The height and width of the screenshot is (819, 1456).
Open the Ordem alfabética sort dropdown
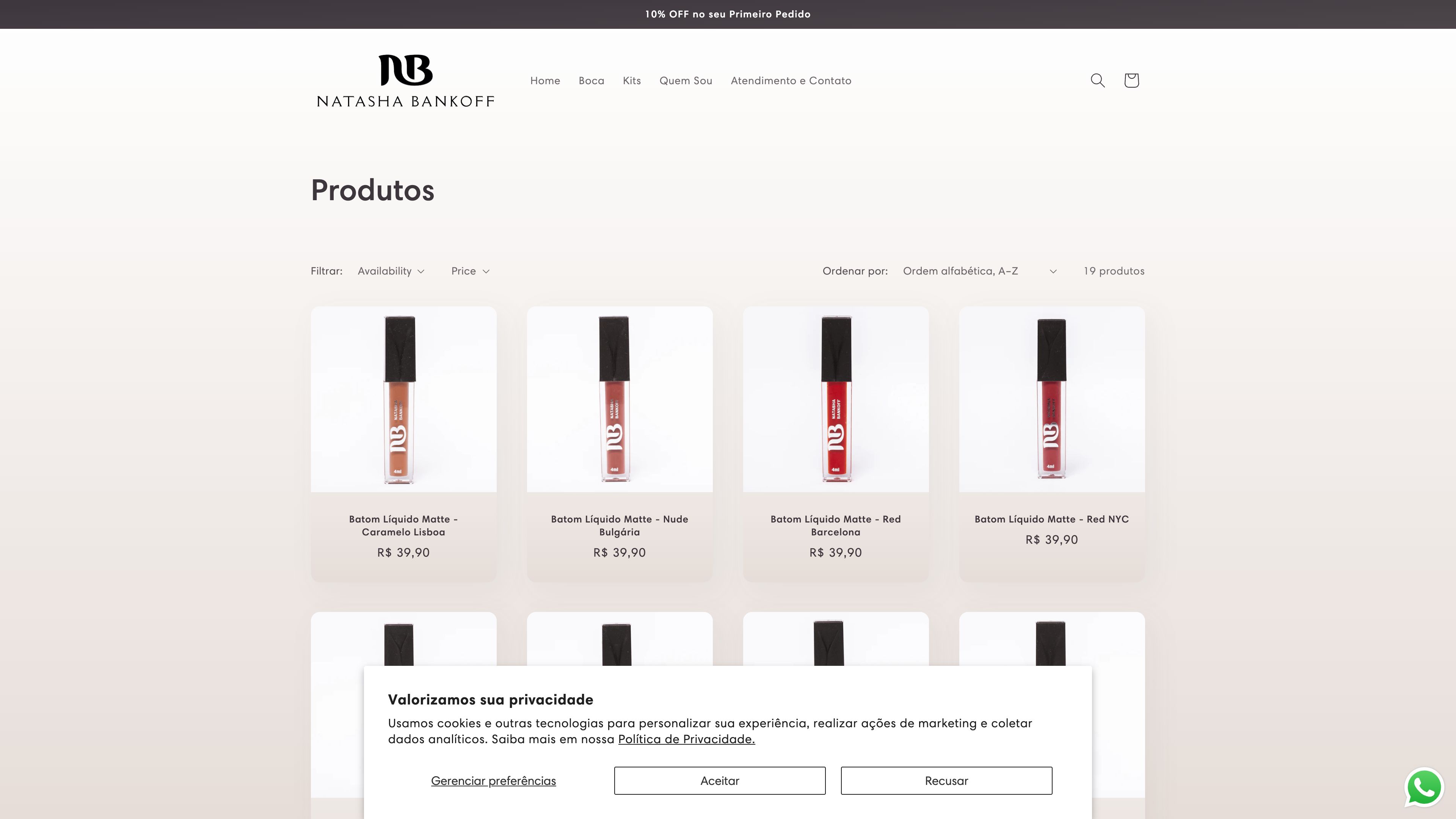[x=979, y=271]
